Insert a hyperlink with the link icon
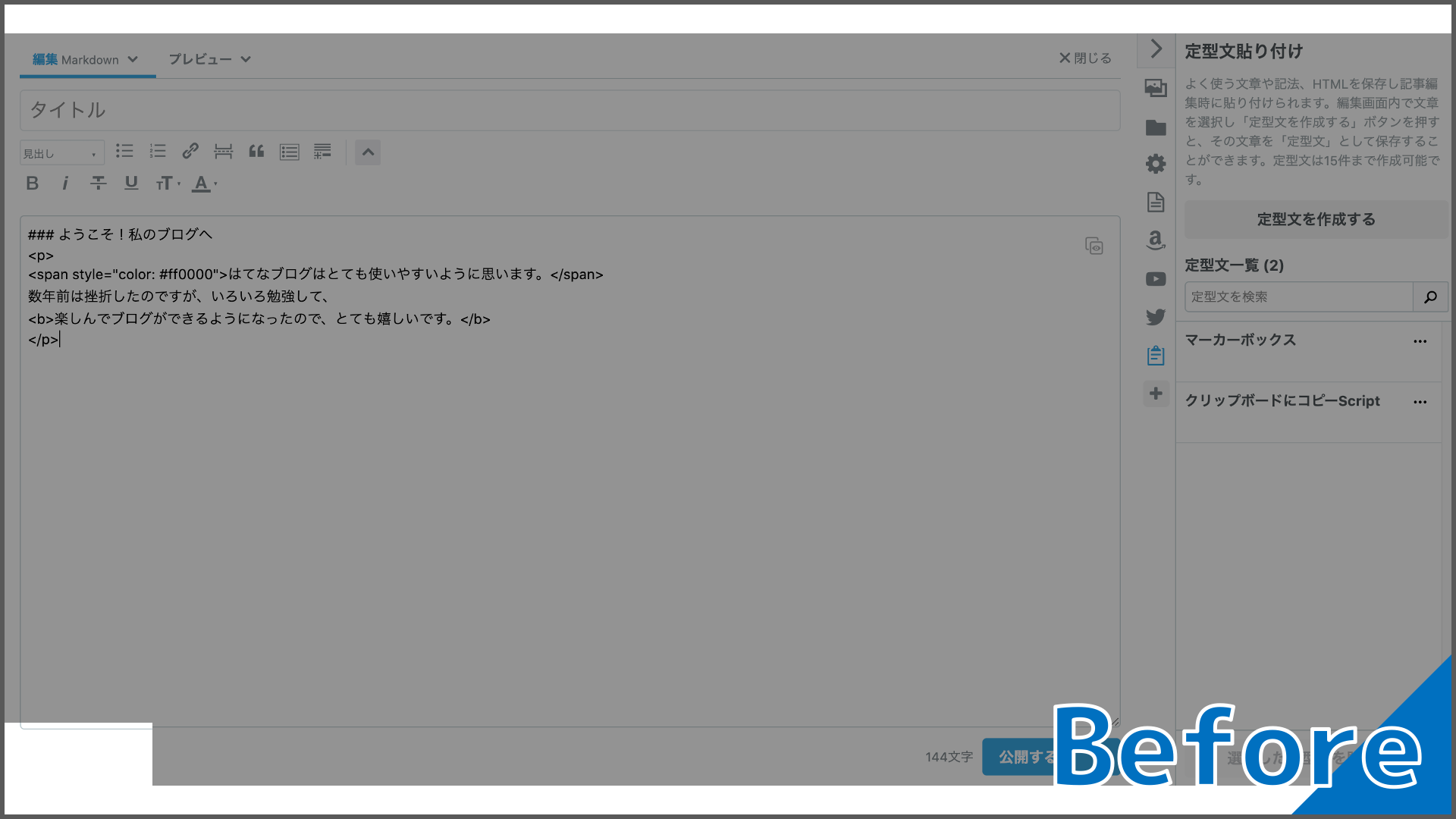 pyautogui.click(x=190, y=152)
